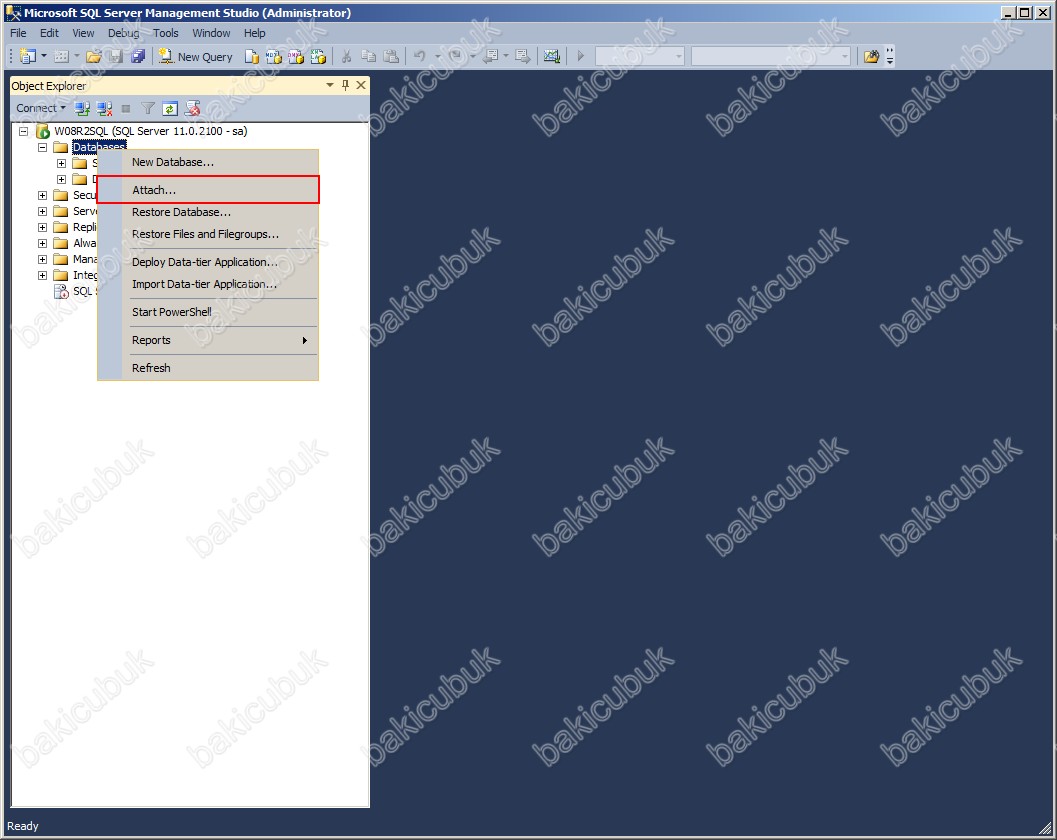The height and width of the screenshot is (840, 1057).
Task: Choose Refresh from the context menu
Action: (208, 368)
